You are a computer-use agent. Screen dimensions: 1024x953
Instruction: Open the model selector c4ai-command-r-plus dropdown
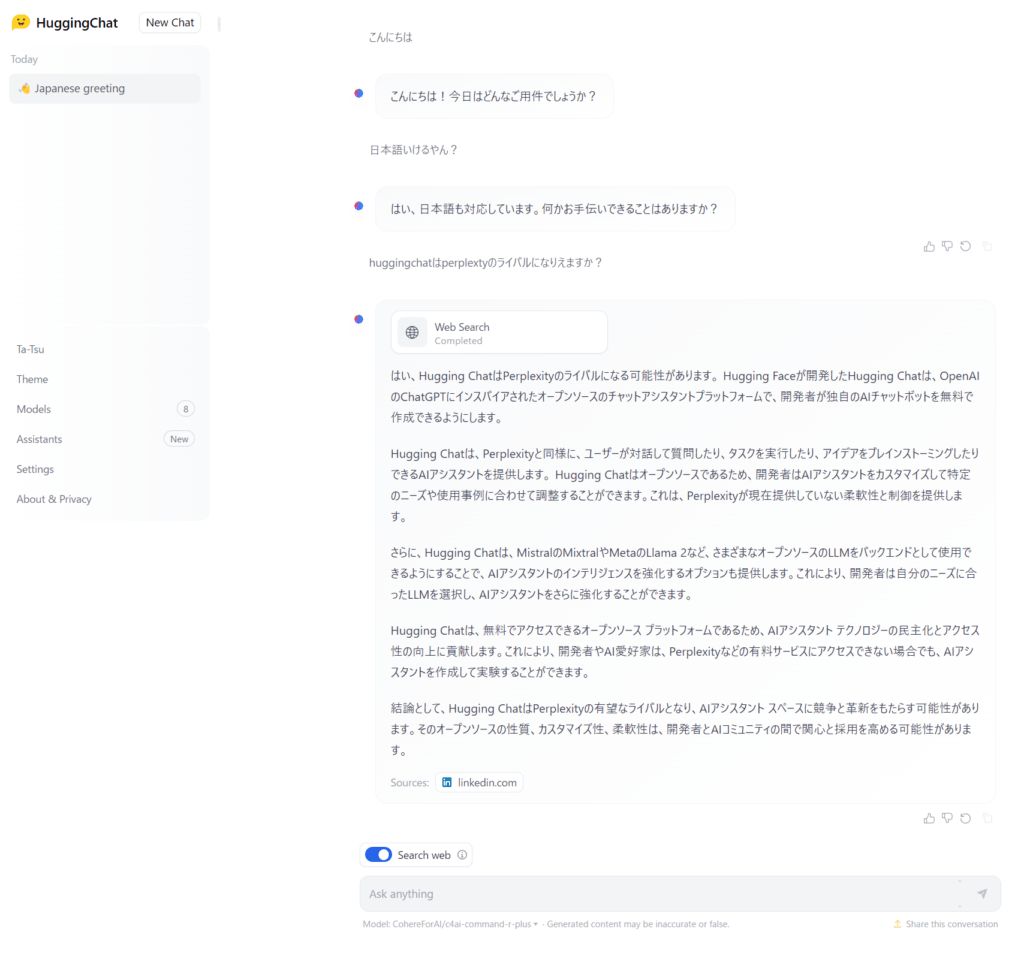tap(450, 924)
